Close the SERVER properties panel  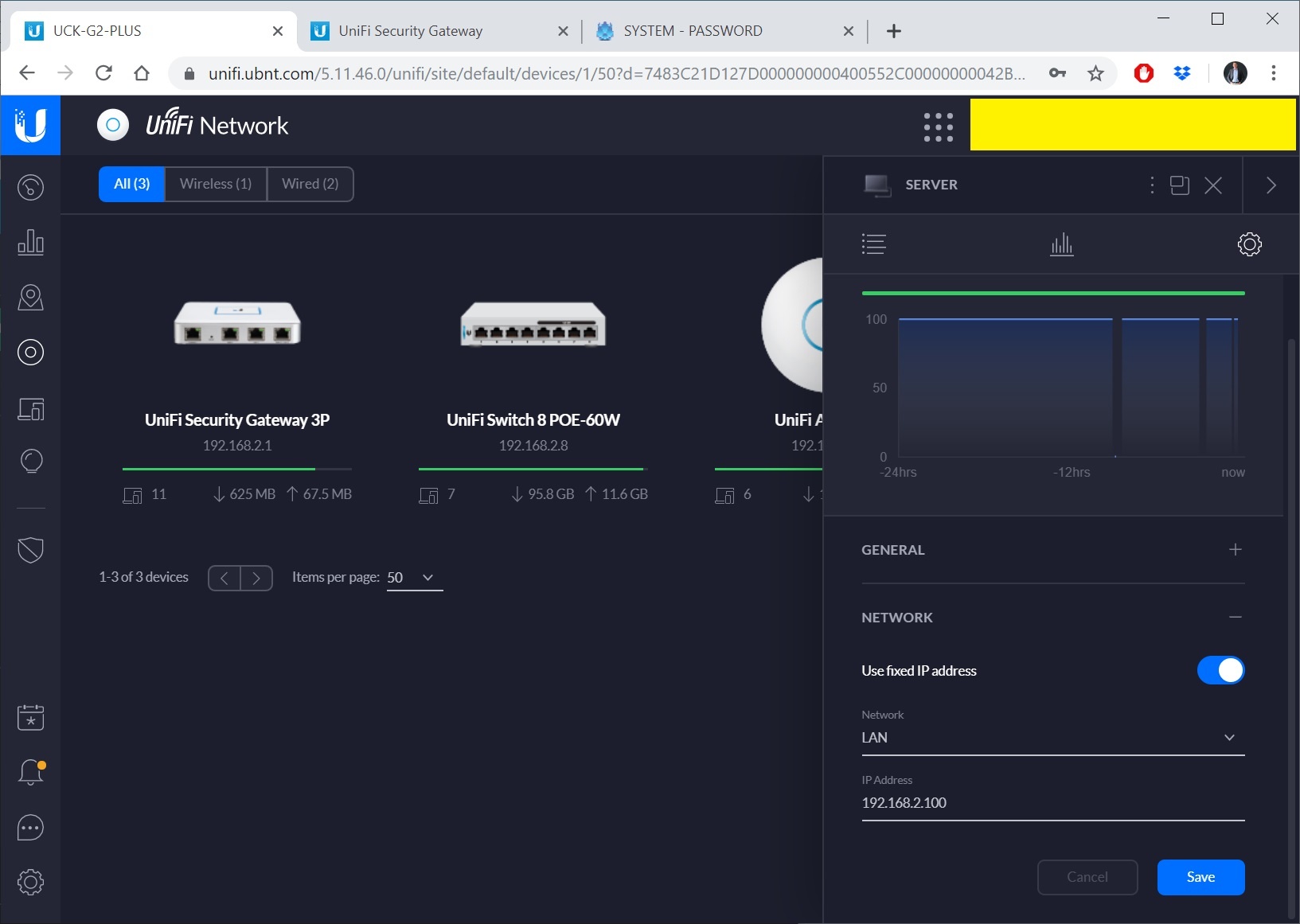pos(1213,185)
